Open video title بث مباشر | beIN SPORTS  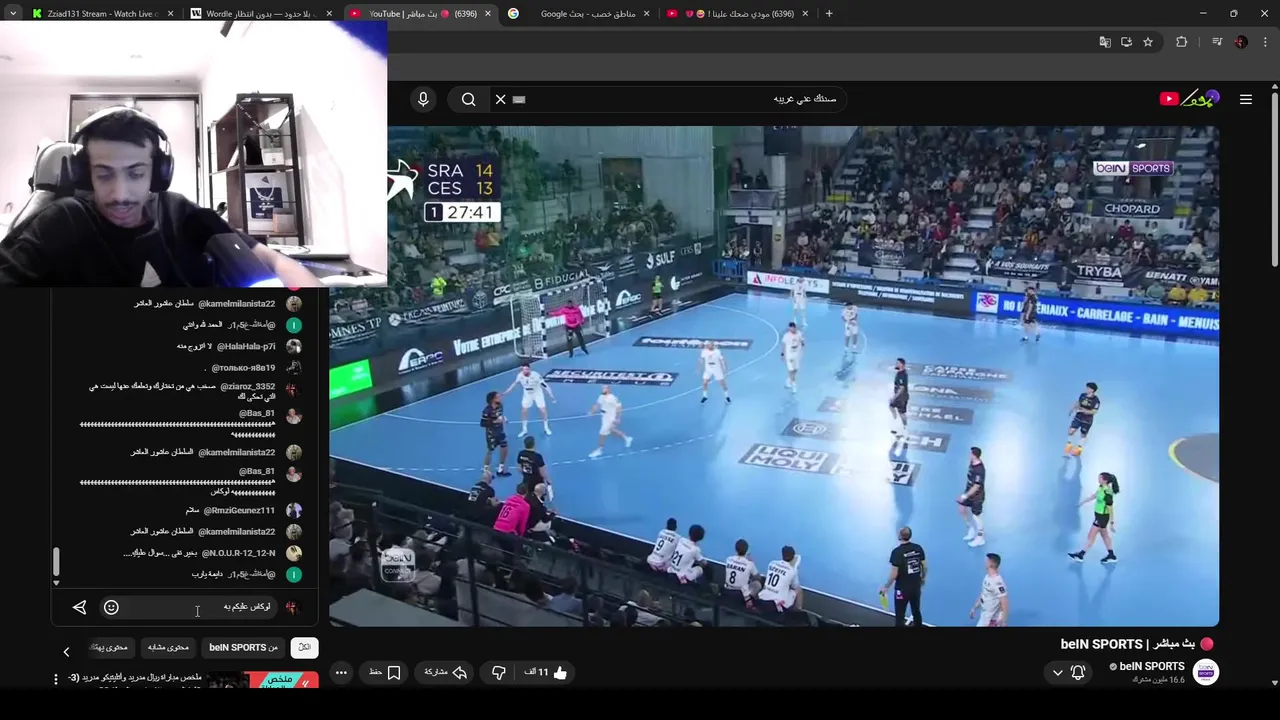[x=1128, y=644]
